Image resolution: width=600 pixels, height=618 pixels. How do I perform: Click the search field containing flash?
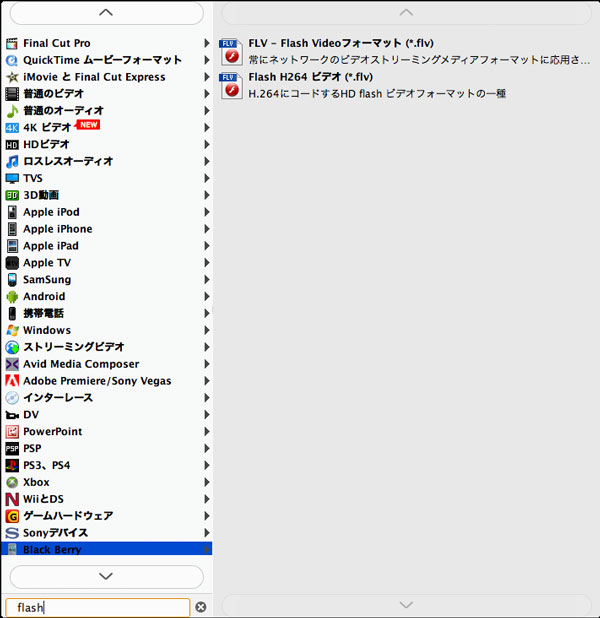click(x=97, y=607)
